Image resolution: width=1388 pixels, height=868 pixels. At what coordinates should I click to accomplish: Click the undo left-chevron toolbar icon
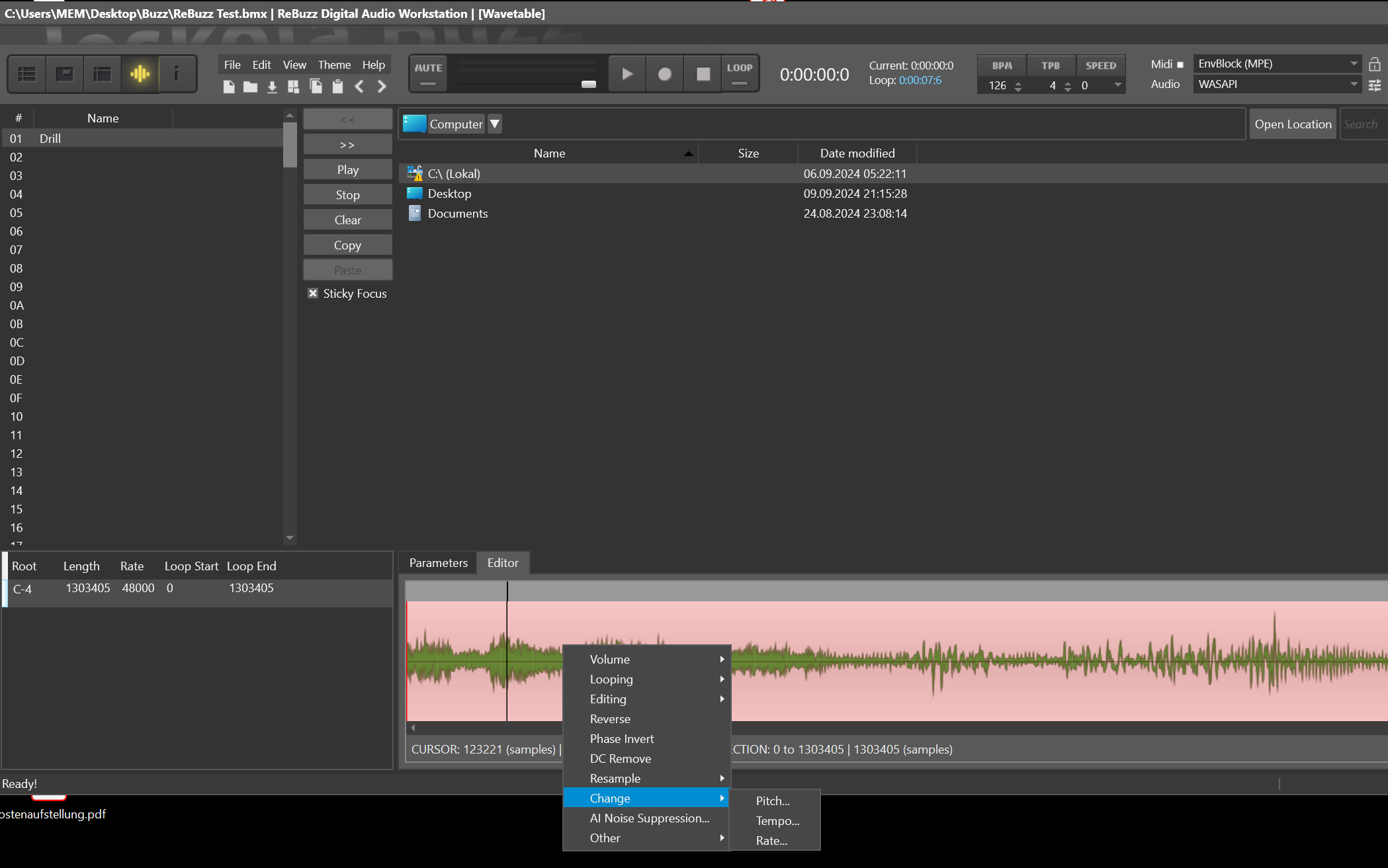click(359, 87)
